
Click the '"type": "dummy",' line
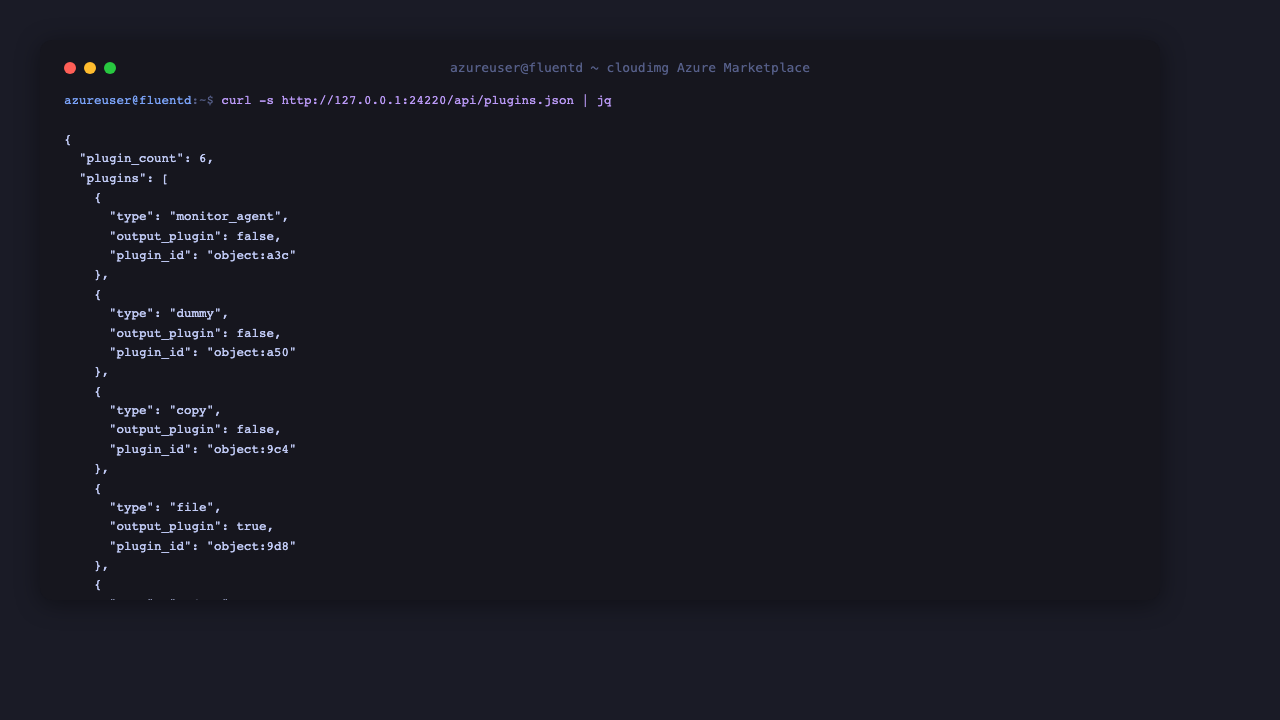tap(169, 313)
